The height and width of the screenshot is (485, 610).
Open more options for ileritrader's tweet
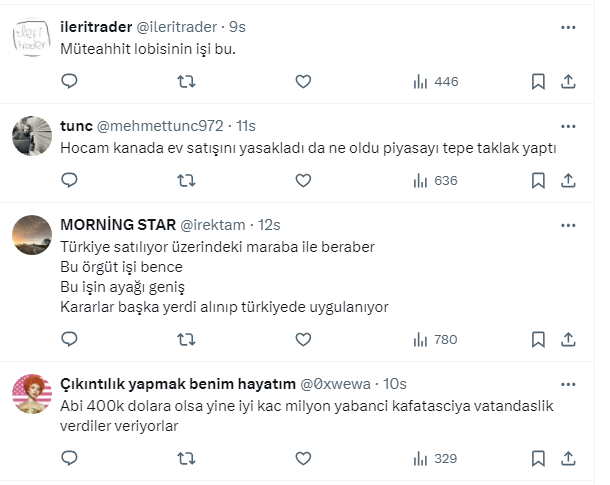tap(568, 26)
